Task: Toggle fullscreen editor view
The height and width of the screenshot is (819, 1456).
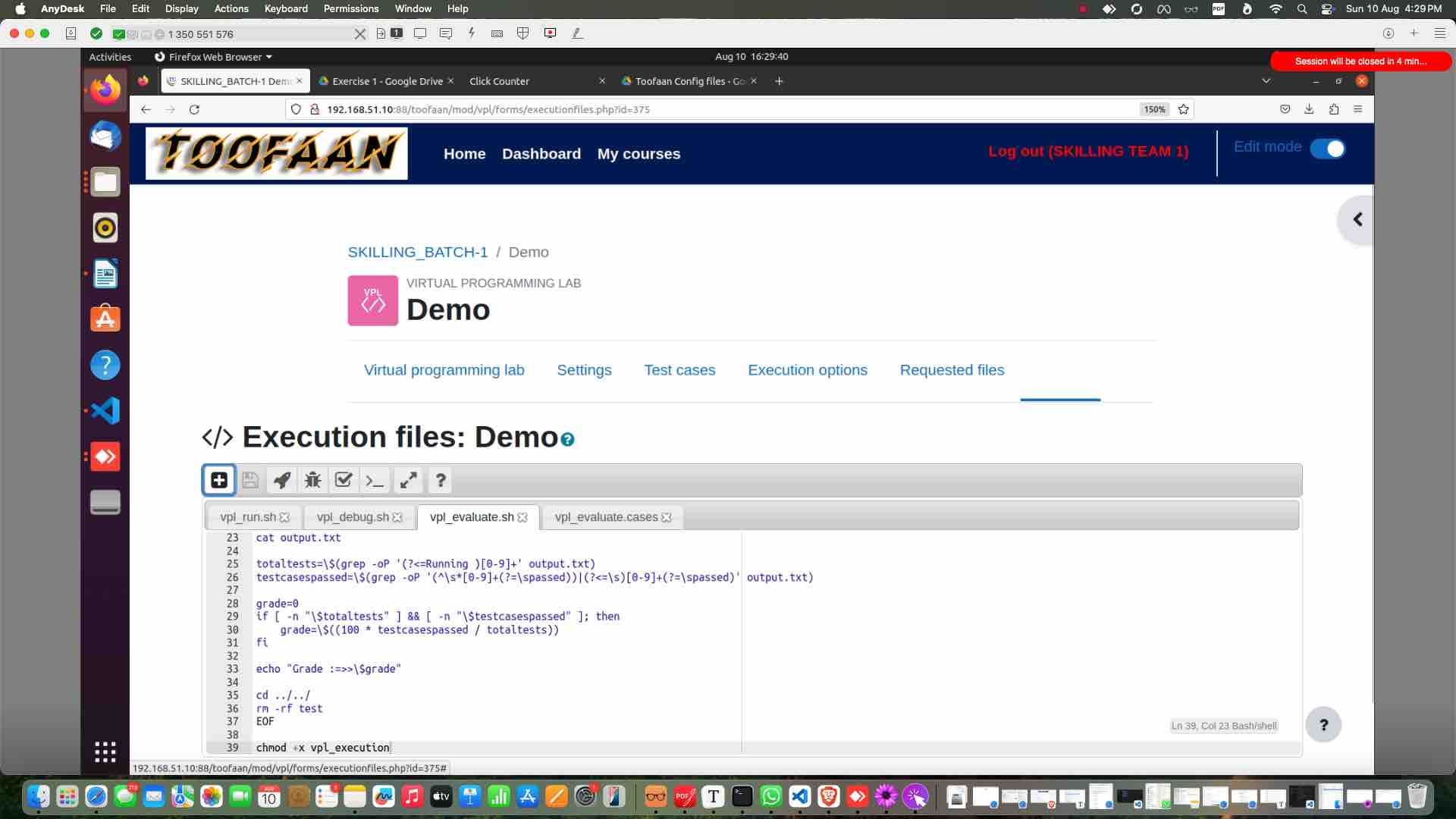Action: click(x=408, y=480)
